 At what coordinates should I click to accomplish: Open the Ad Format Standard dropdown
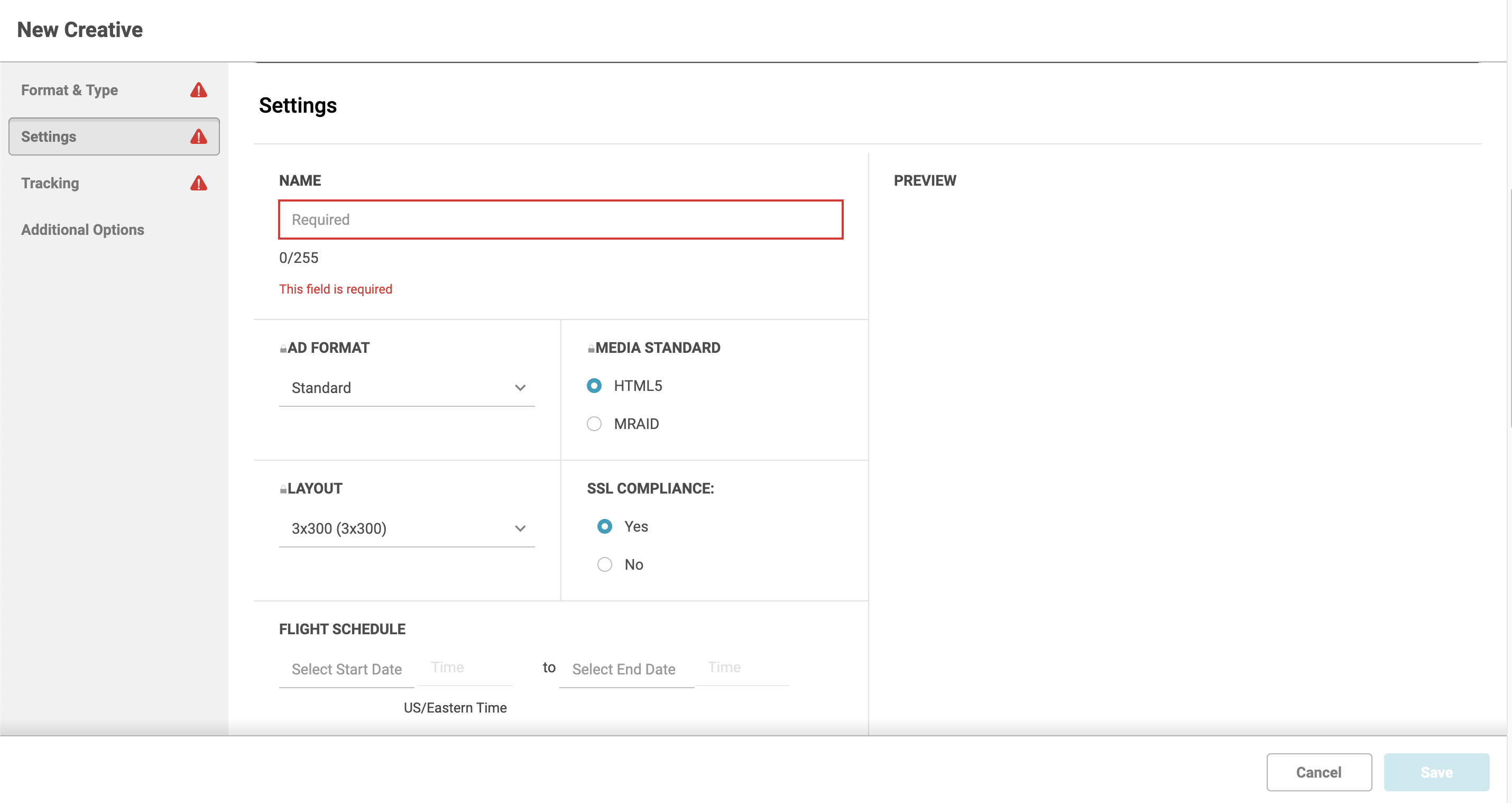(x=407, y=388)
